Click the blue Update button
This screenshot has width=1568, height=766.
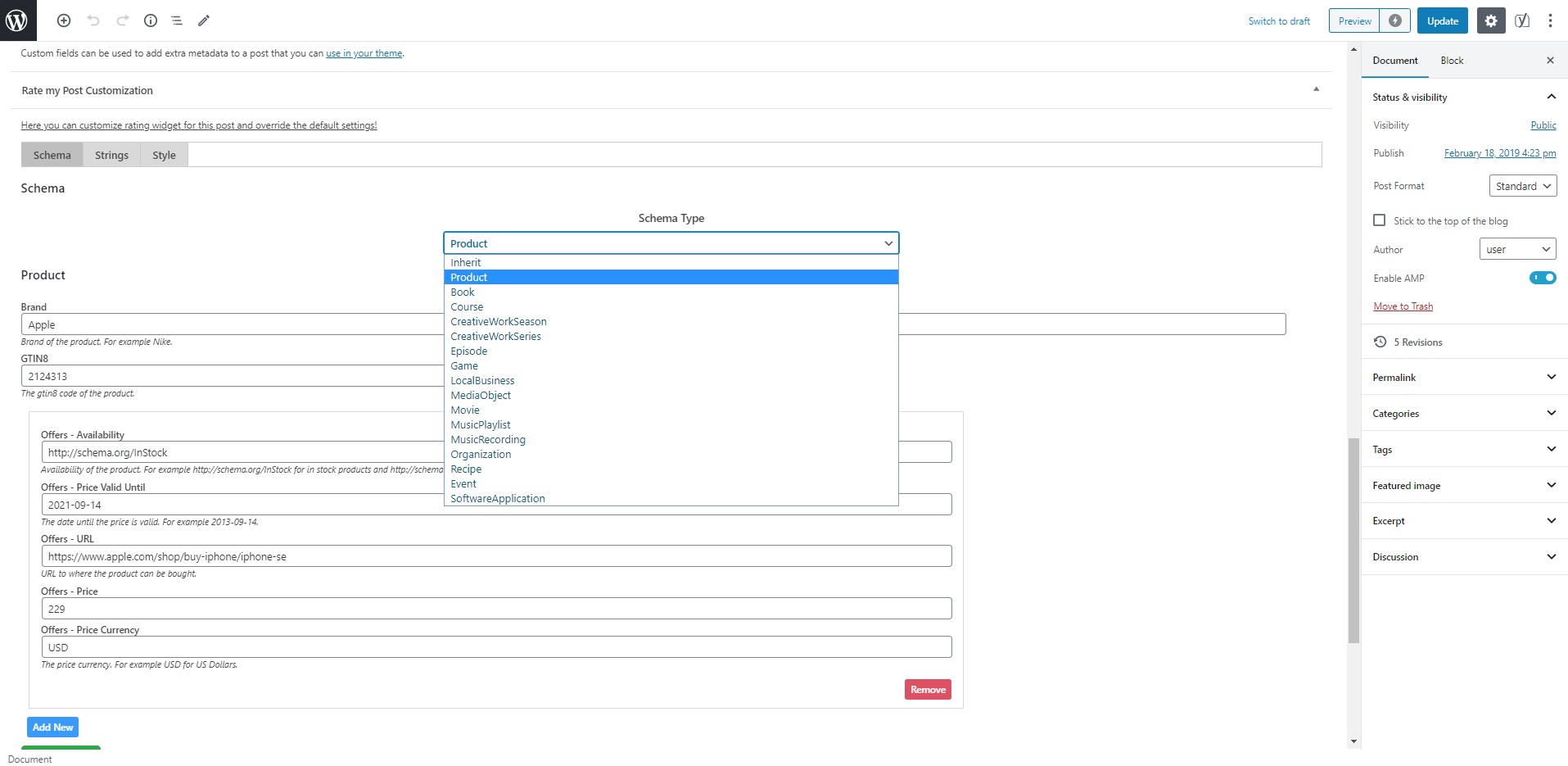point(1443,21)
